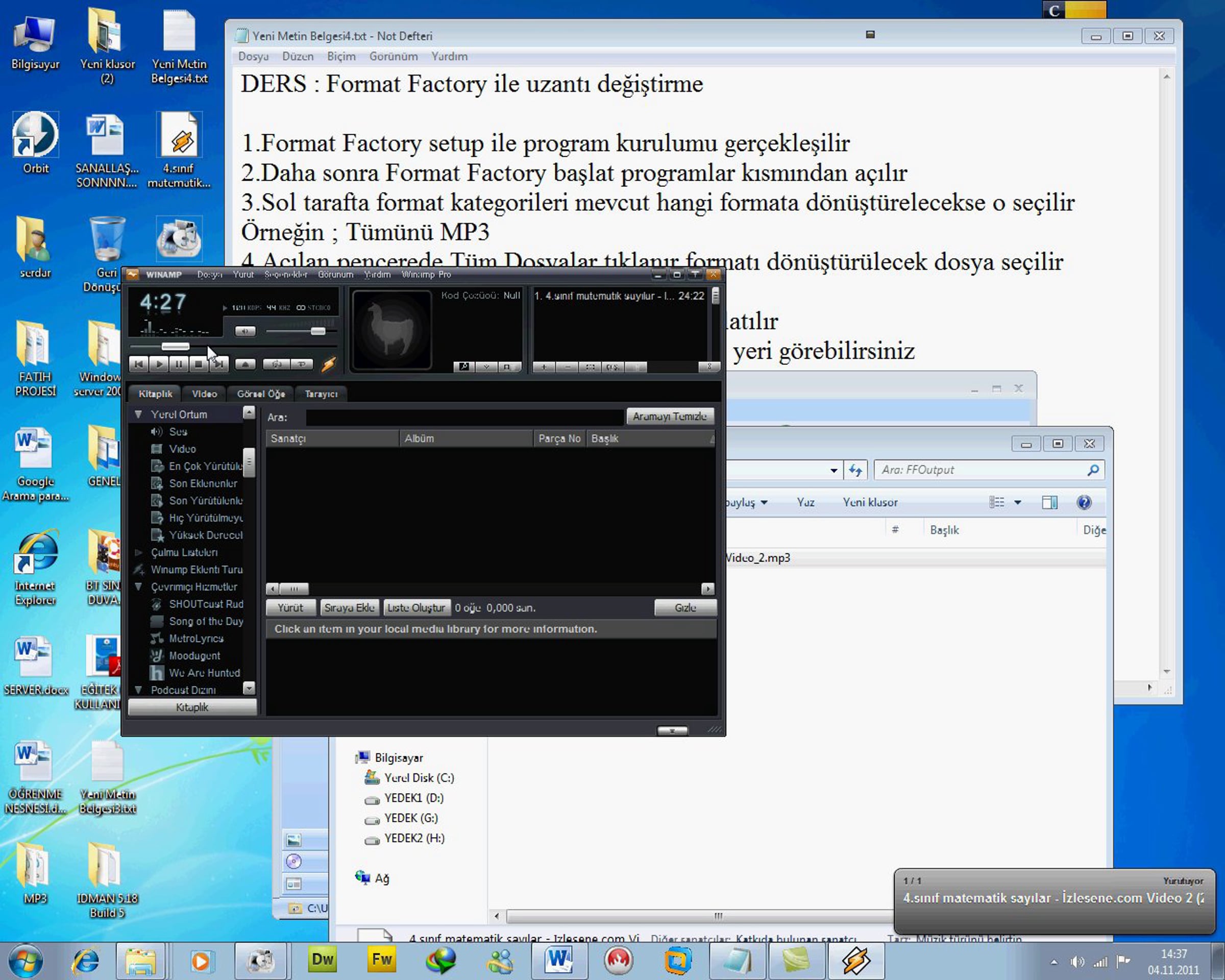Toggle shuffle in Winamp
This screenshot has height=980, width=1225.
[x=276, y=364]
